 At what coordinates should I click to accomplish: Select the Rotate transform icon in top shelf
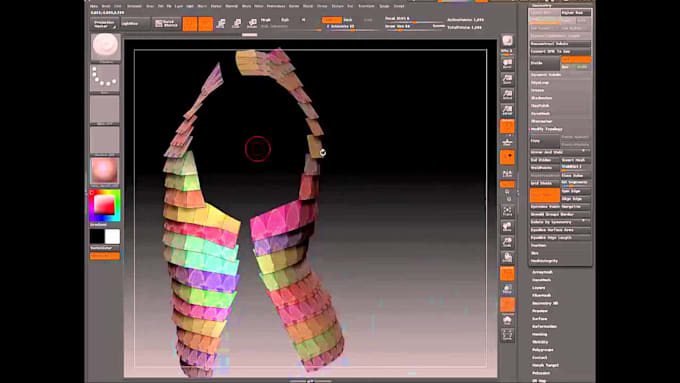[252, 23]
